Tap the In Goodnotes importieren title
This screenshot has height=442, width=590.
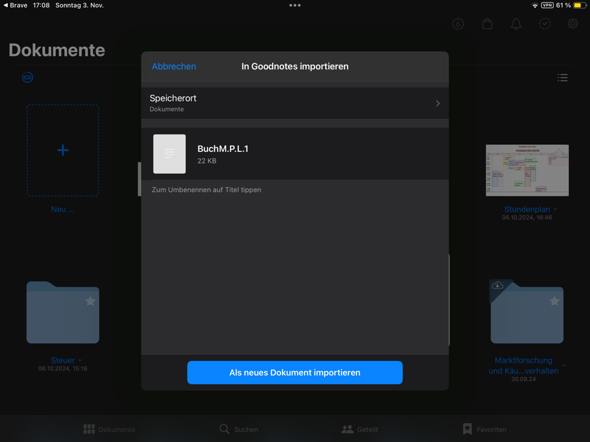click(x=295, y=67)
